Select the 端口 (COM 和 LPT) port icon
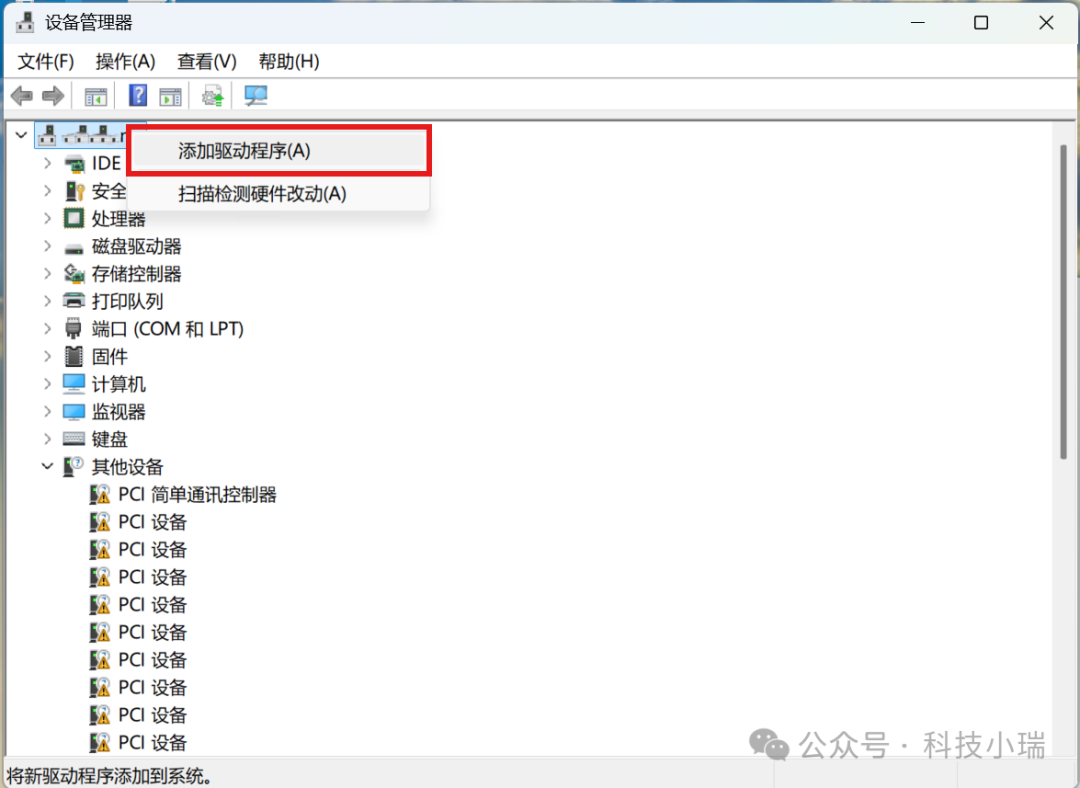Viewport: 1080px width, 788px height. (x=73, y=329)
